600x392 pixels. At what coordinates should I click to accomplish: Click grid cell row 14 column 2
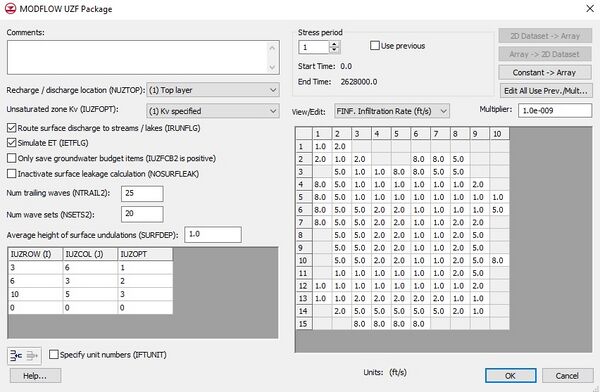pos(342,311)
